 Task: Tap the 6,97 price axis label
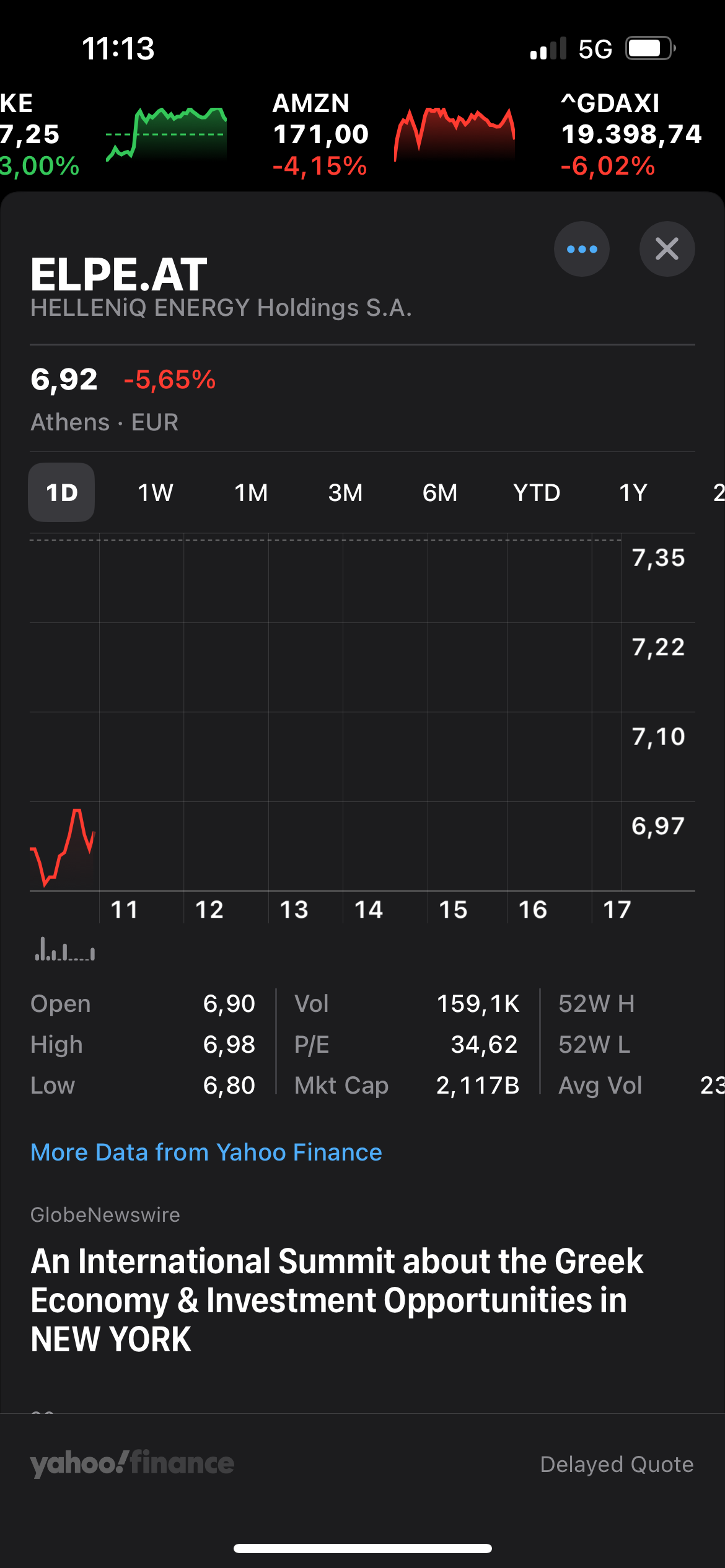pyautogui.click(x=658, y=825)
